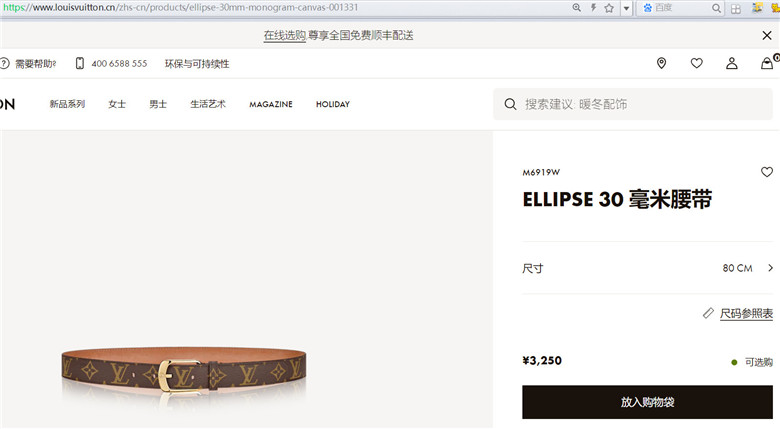
Task: Open the shopping bag icon
Action: (767, 63)
